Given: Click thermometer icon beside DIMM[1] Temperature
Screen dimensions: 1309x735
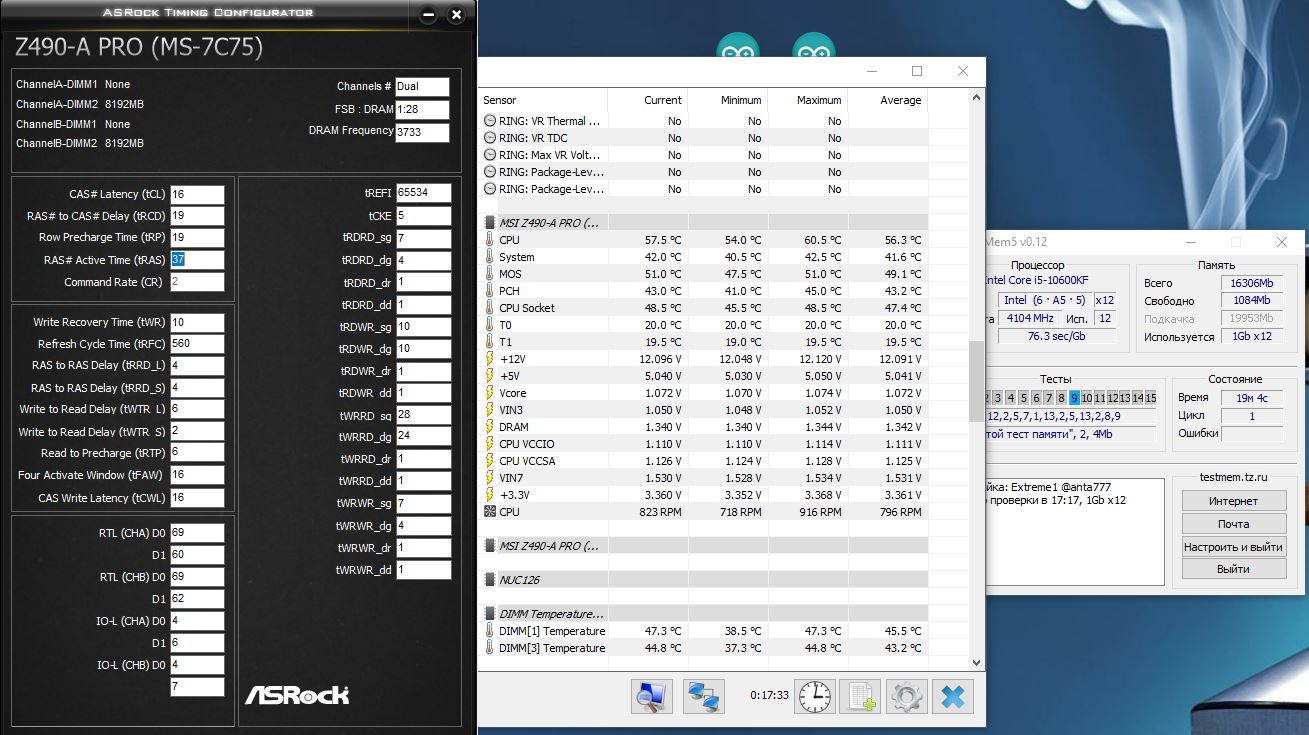Looking at the screenshot, I should pos(490,631).
